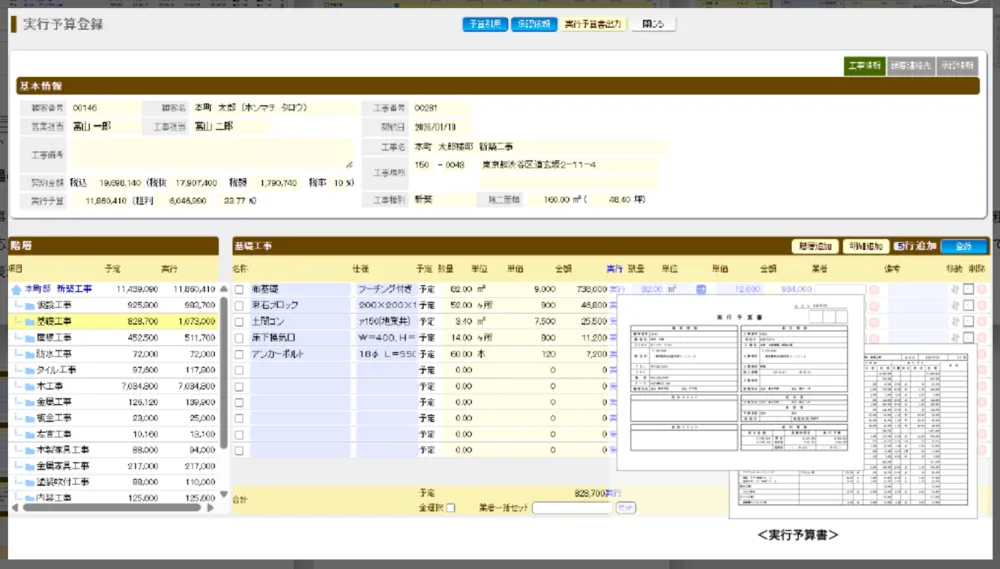The image size is (1000, 569).
Task: Click the 閉じる button
Action: click(x=653, y=24)
